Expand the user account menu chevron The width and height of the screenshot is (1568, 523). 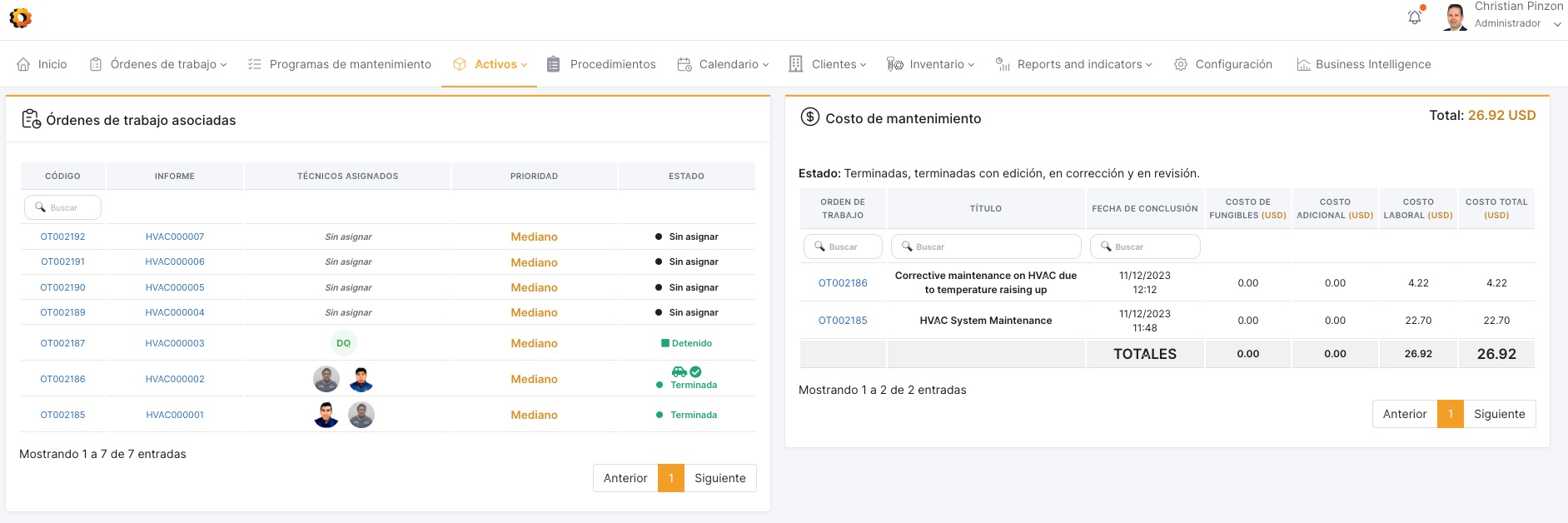click(x=1557, y=24)
